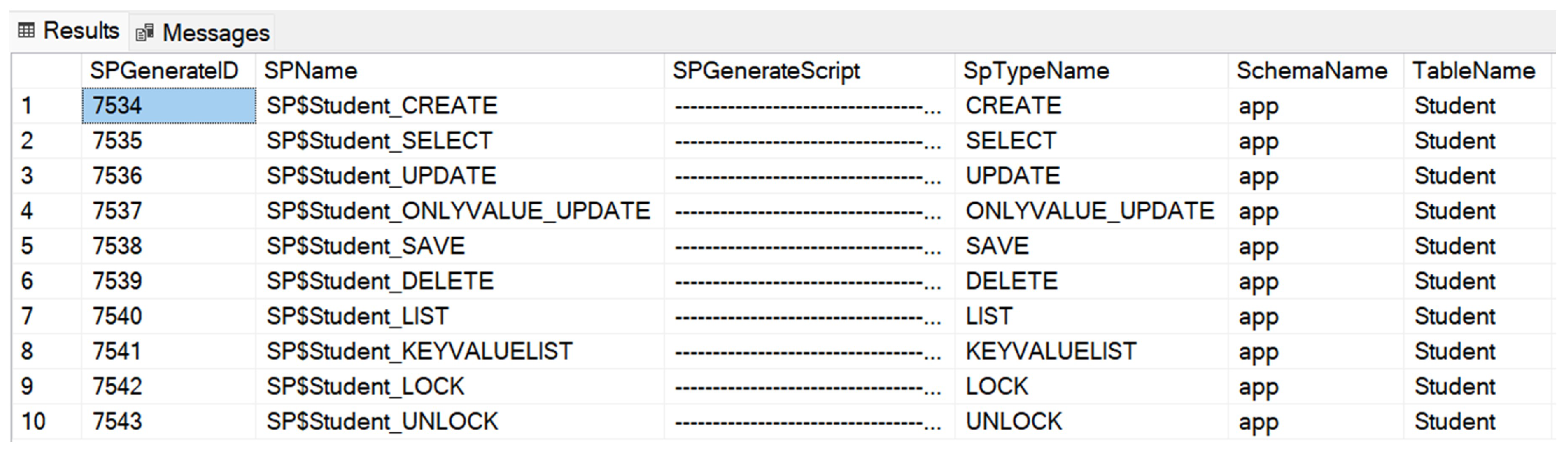Click the Messages tab icon
Viewport: 1568px width, 457px height.
(145, 33)
